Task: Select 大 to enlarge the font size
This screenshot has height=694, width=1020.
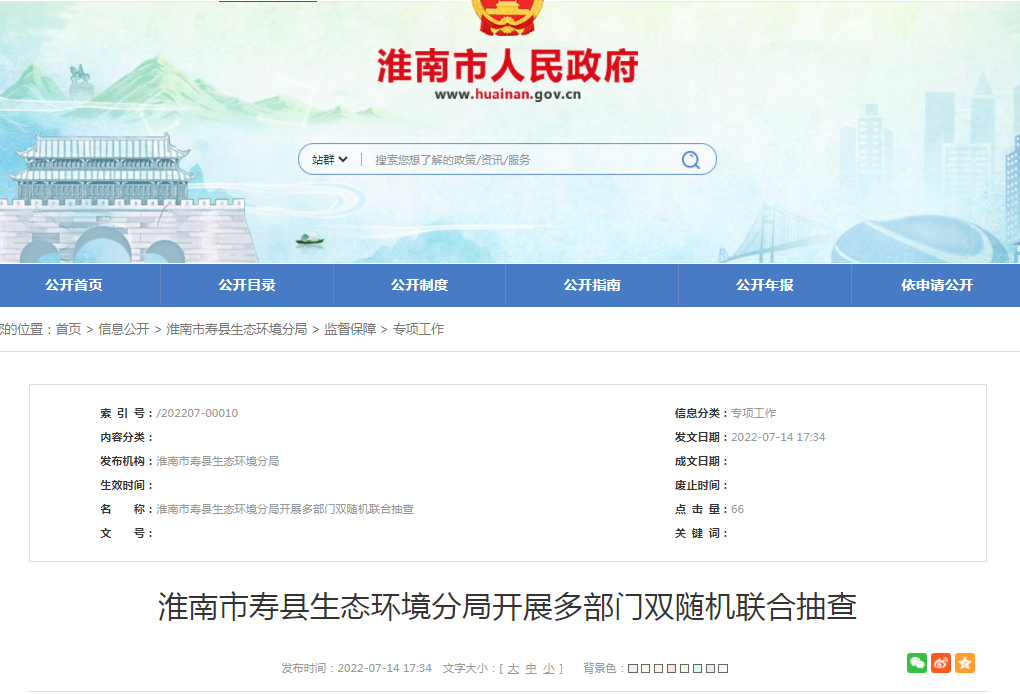Action: point(513,667)
